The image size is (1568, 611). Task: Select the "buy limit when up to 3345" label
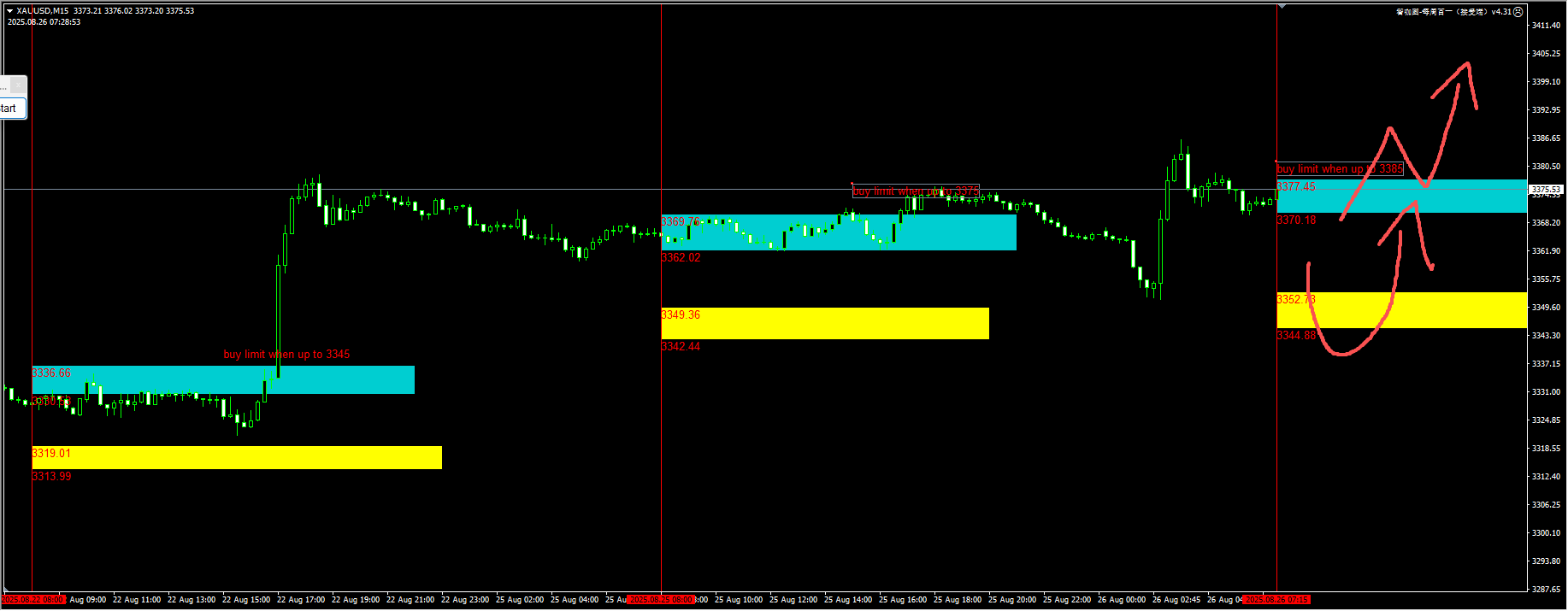(x=286, y=355)
